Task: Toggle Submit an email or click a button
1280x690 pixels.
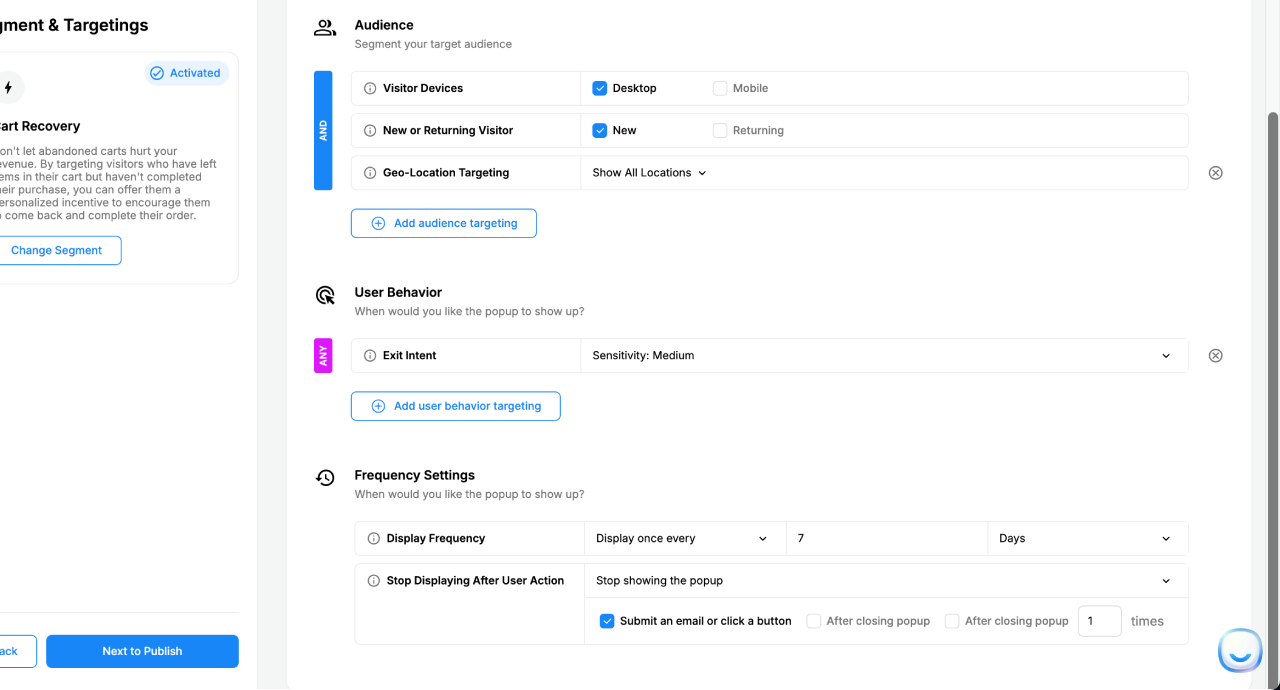Action: click(x=607, y=621)
